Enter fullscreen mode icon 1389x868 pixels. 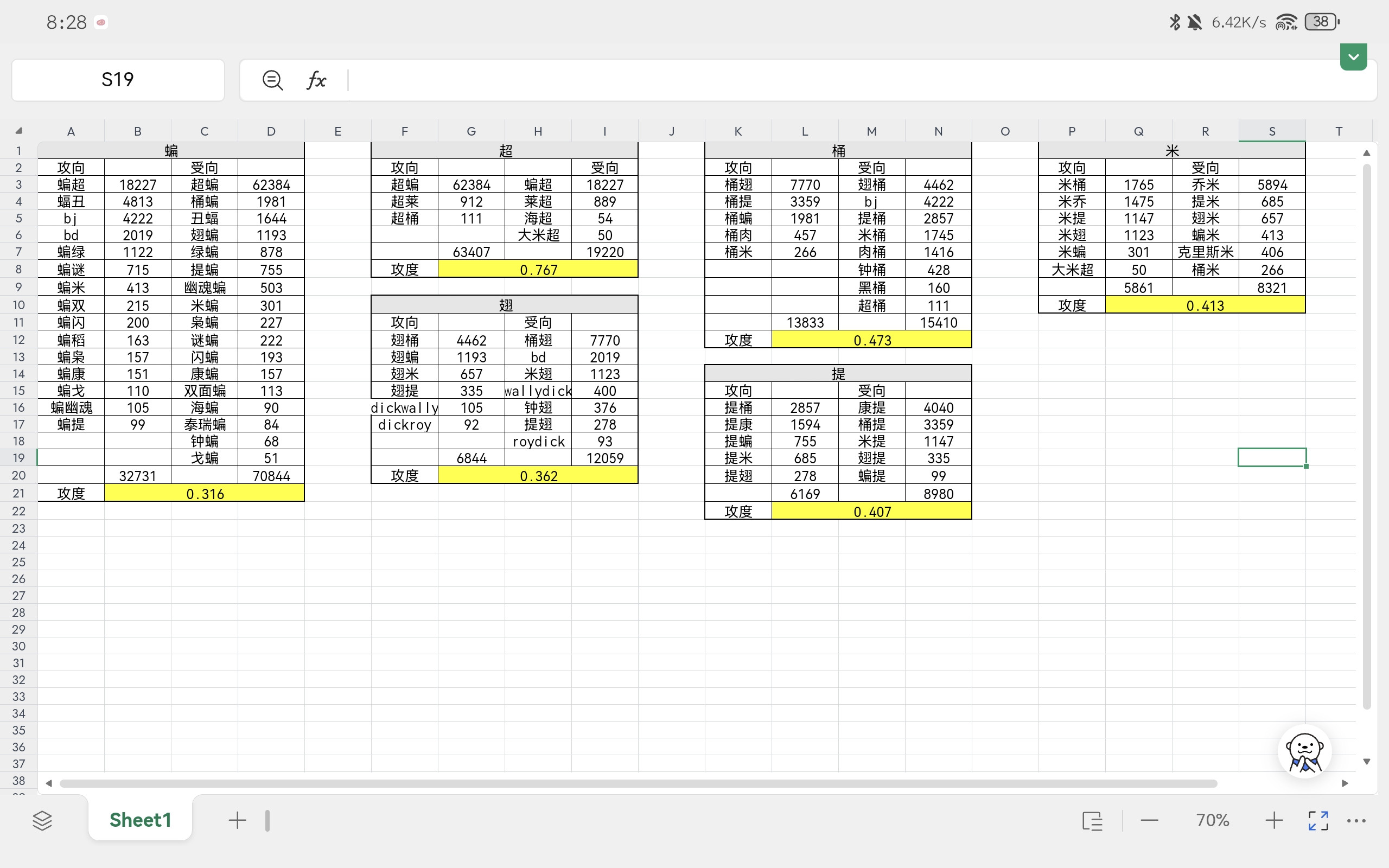pyautogui.click(x=1318, y=820)
